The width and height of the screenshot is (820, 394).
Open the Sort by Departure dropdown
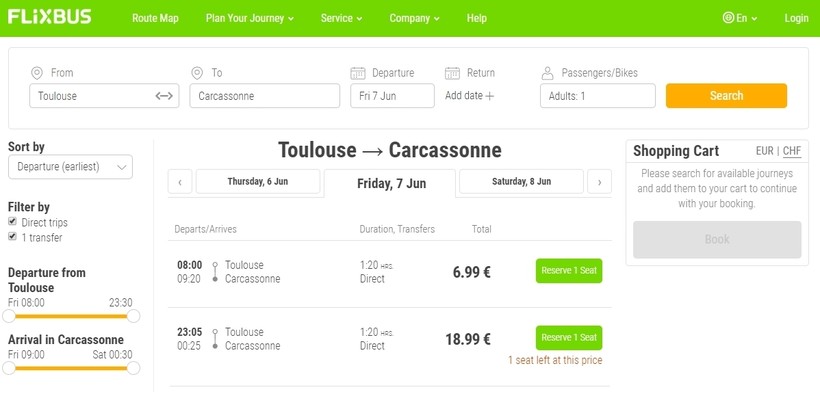click(x=71, y=167)
